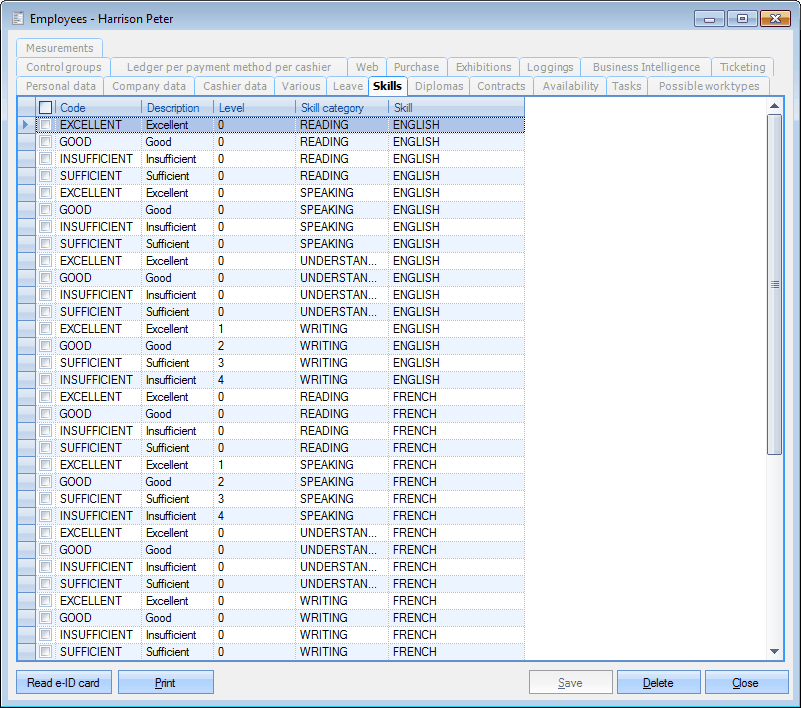801x708 pixels.
Task: Check the SUFFICIENT FRENCH SPEAKING row checkbox
Action: click(x=45, y=498)
